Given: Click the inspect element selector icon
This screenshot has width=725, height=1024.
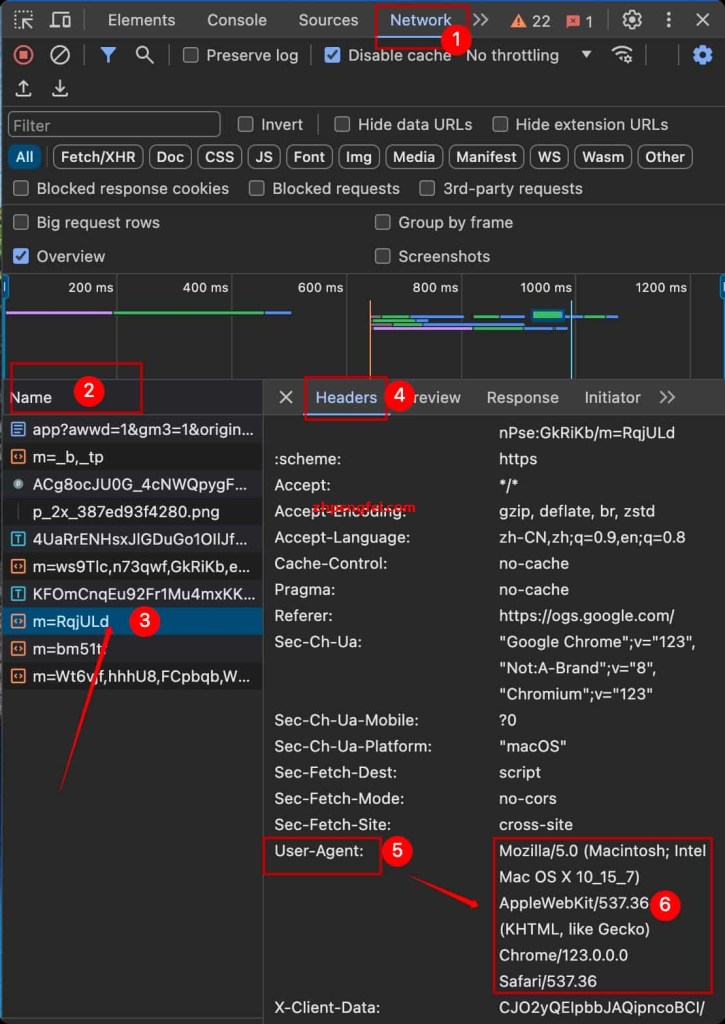Looking at the screenshot, I should pos(23,20).
